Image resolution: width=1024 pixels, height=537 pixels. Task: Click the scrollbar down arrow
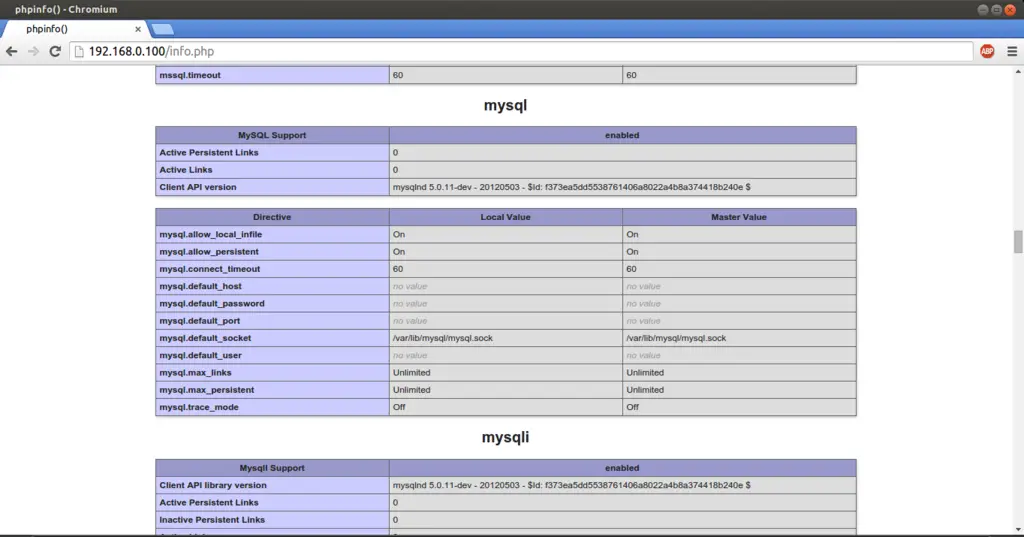pyautogui.click(x=1017, y=529)
